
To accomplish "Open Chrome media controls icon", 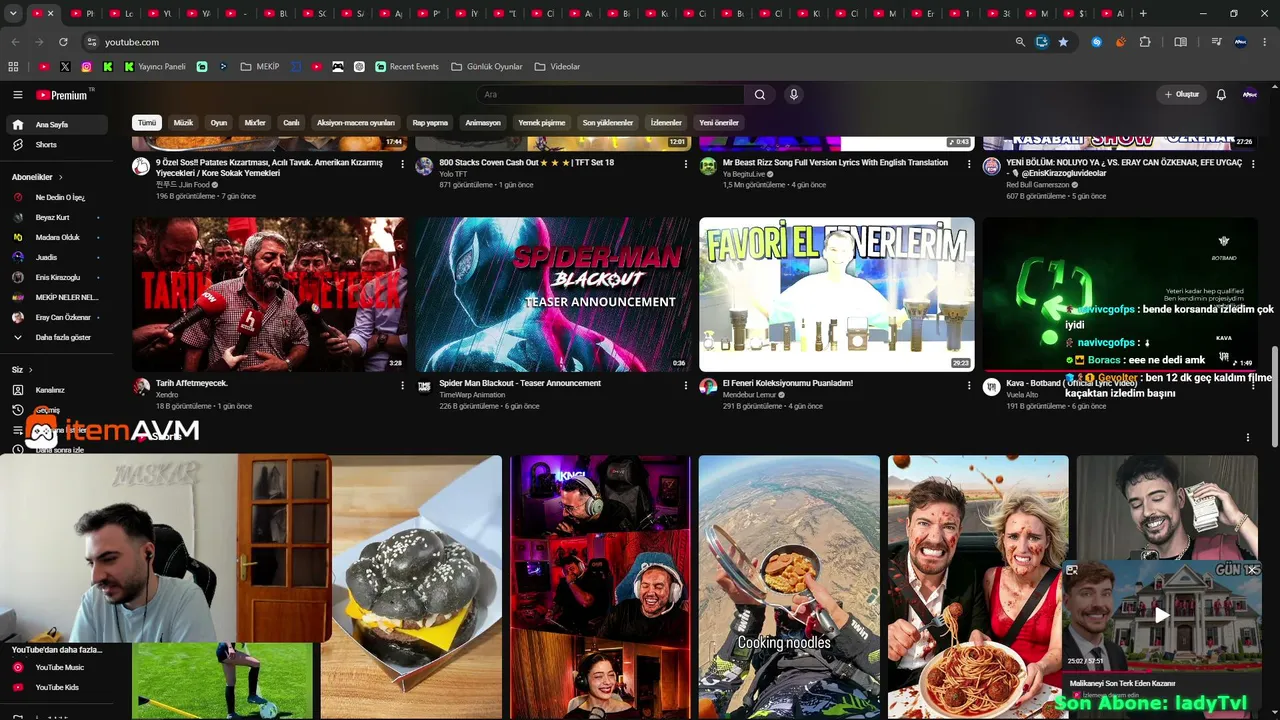I will [x=1216, y=42].
